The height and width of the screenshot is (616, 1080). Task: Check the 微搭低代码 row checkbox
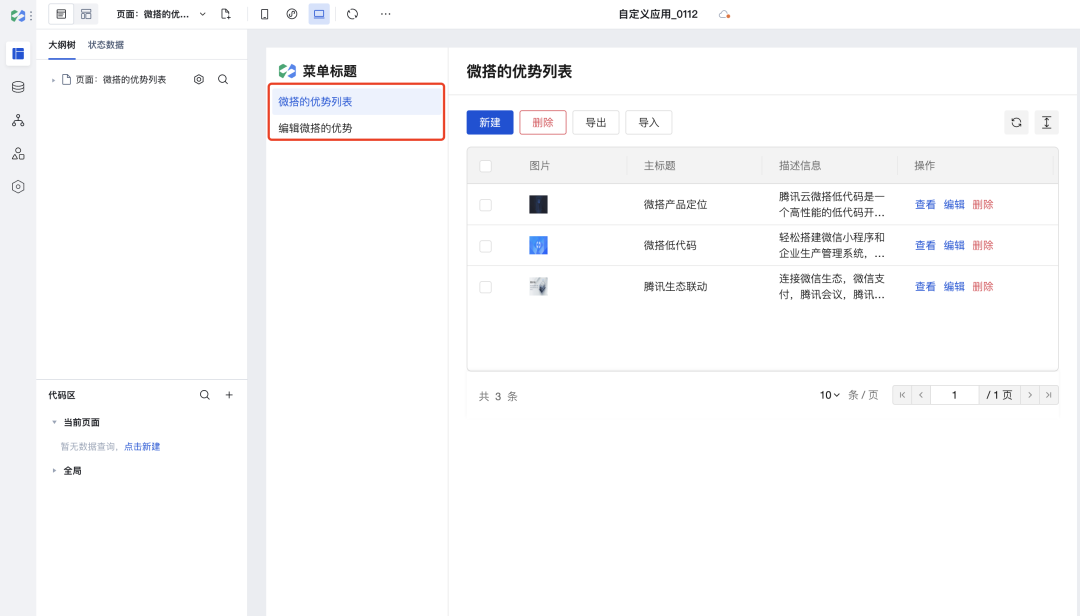(486, 246)
